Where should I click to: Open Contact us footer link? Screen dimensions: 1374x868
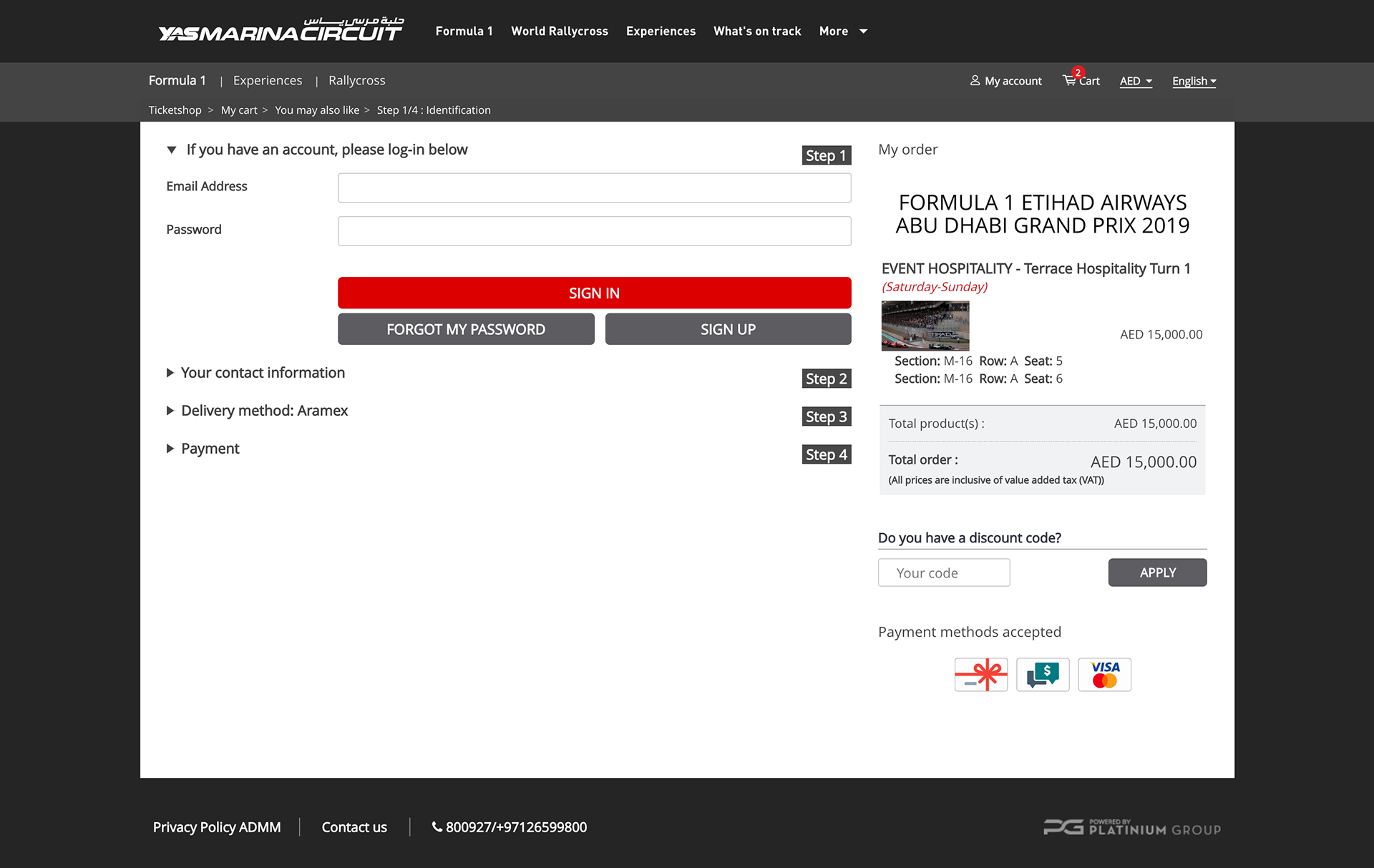(354, 827)
